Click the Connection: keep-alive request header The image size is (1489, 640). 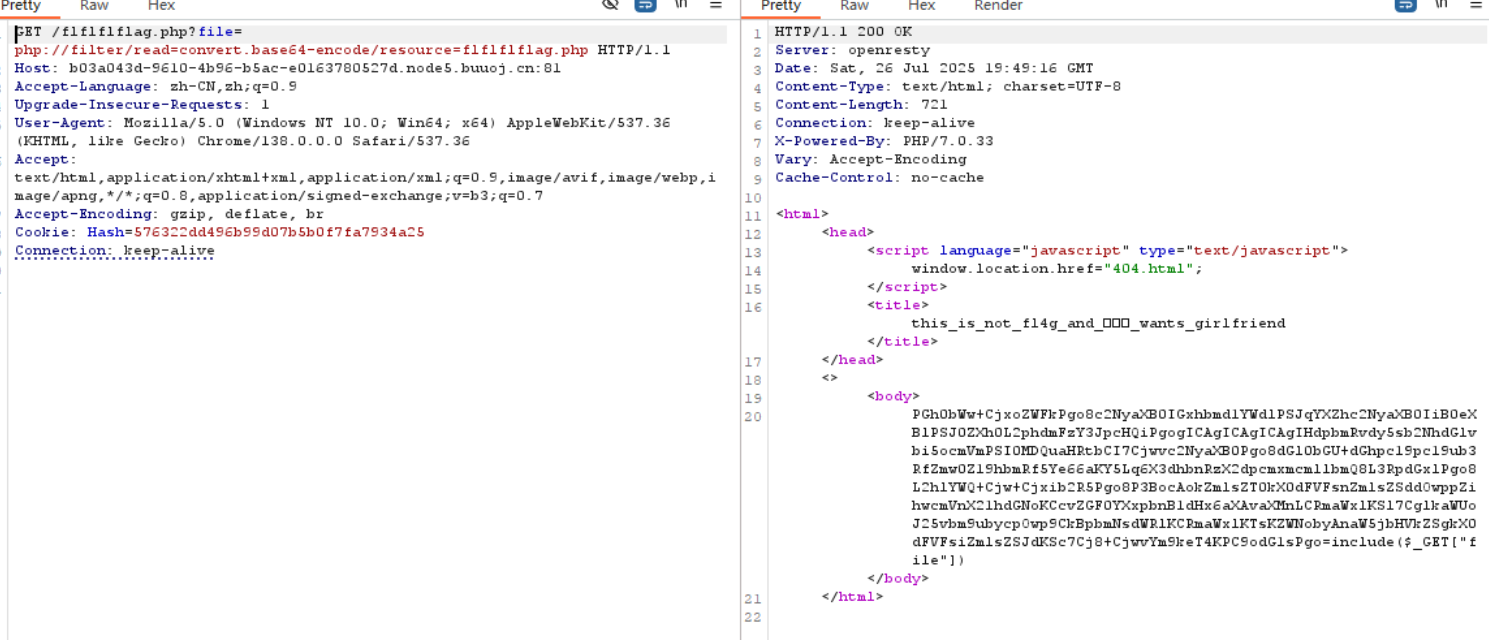click(114, 250)
